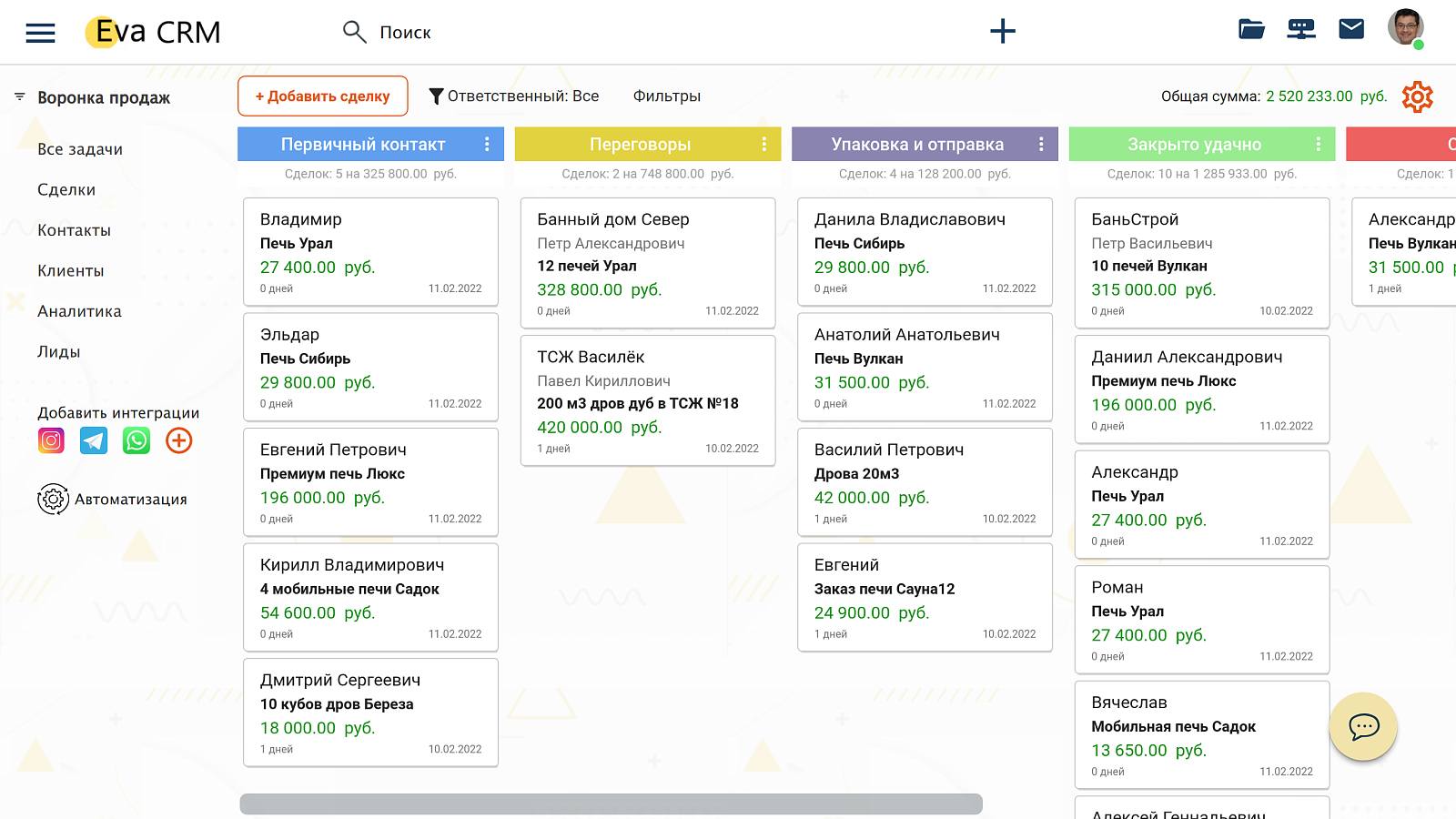1456x819 pixels.
Task: Select the Первичный контакт column header
Action: point(370,144)
